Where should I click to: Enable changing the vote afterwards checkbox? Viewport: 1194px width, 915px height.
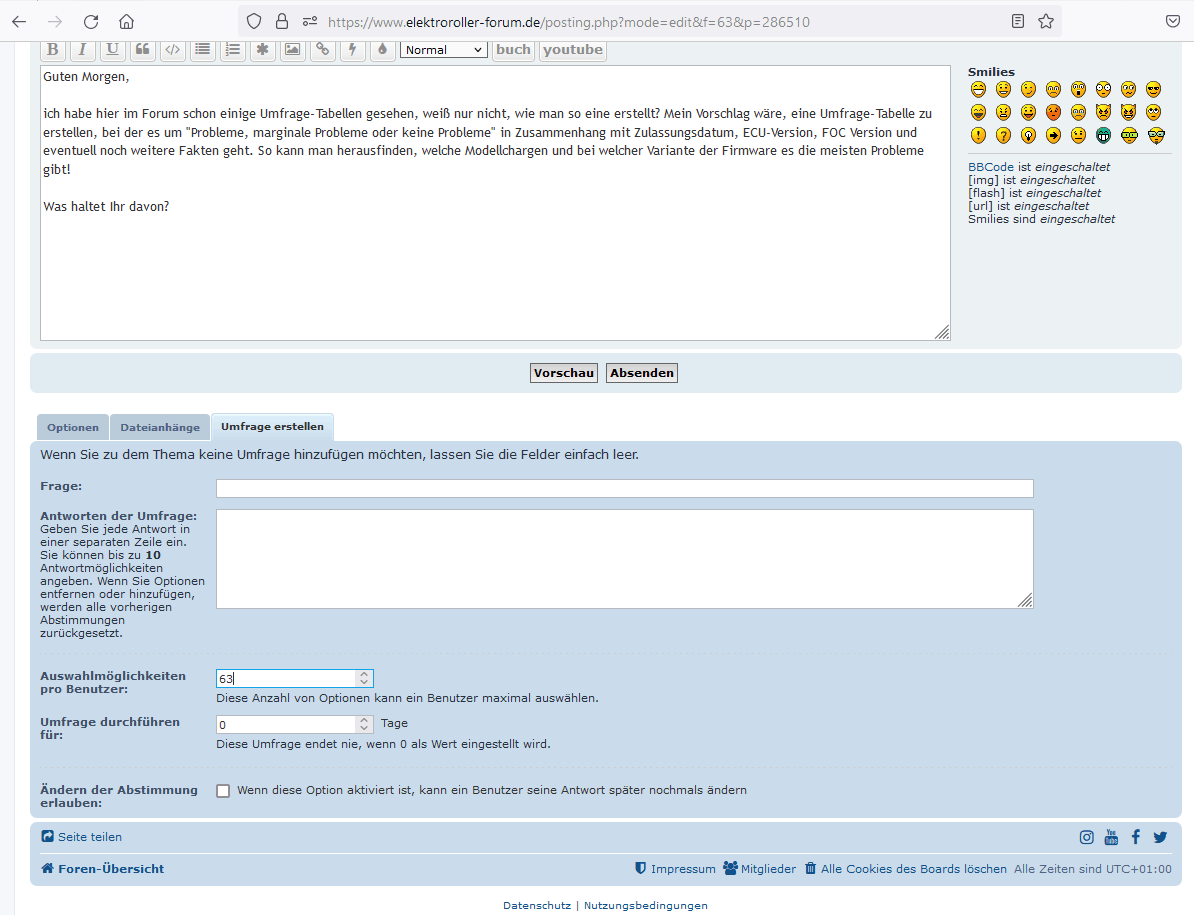pos(223,791)
